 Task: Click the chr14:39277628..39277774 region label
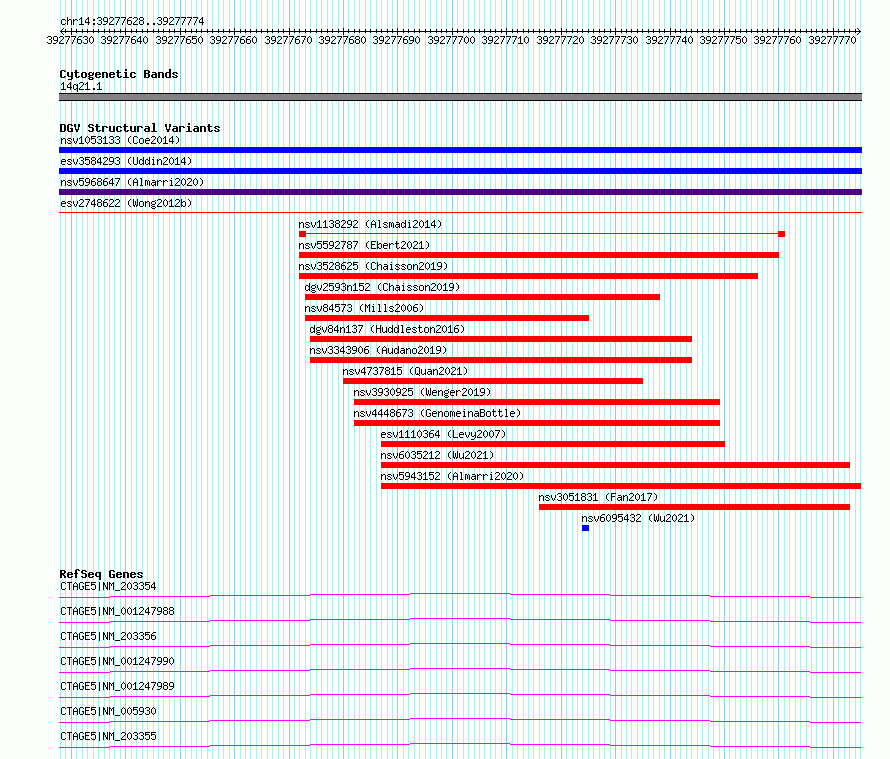pos(132,22)
